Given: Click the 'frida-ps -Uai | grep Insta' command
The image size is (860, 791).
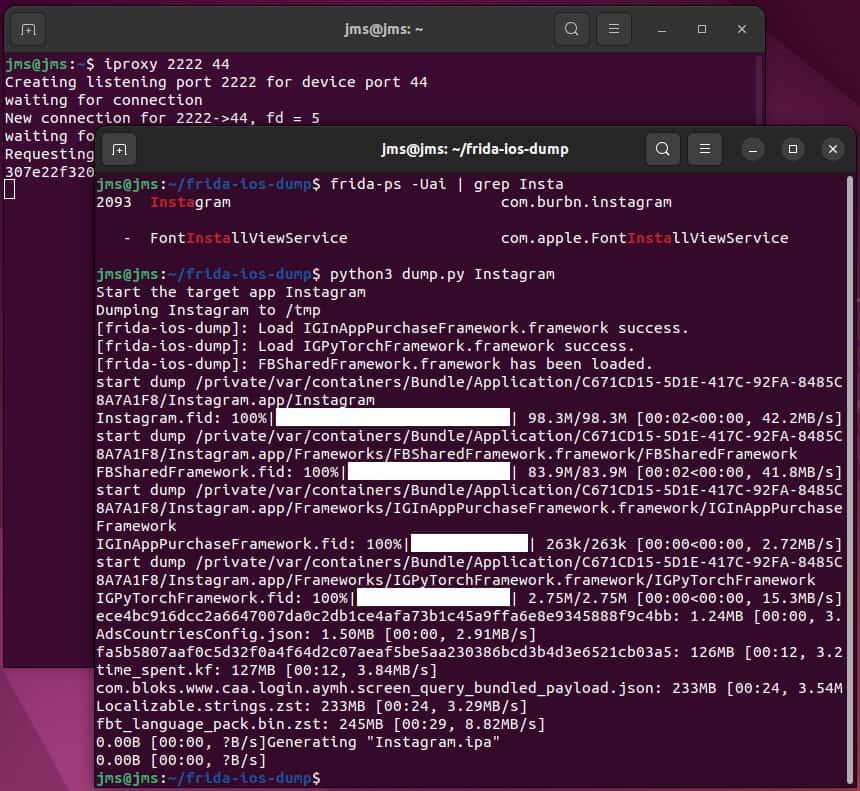Looking at the screenshot, I should click(446, 184).
